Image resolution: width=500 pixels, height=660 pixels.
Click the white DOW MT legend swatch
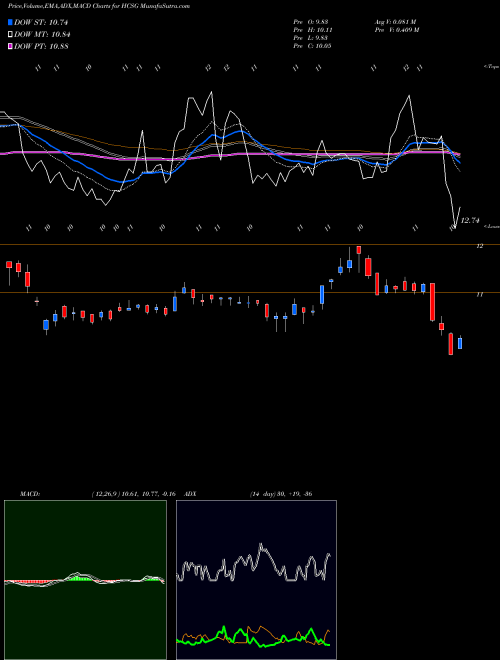tap(10, 35)
